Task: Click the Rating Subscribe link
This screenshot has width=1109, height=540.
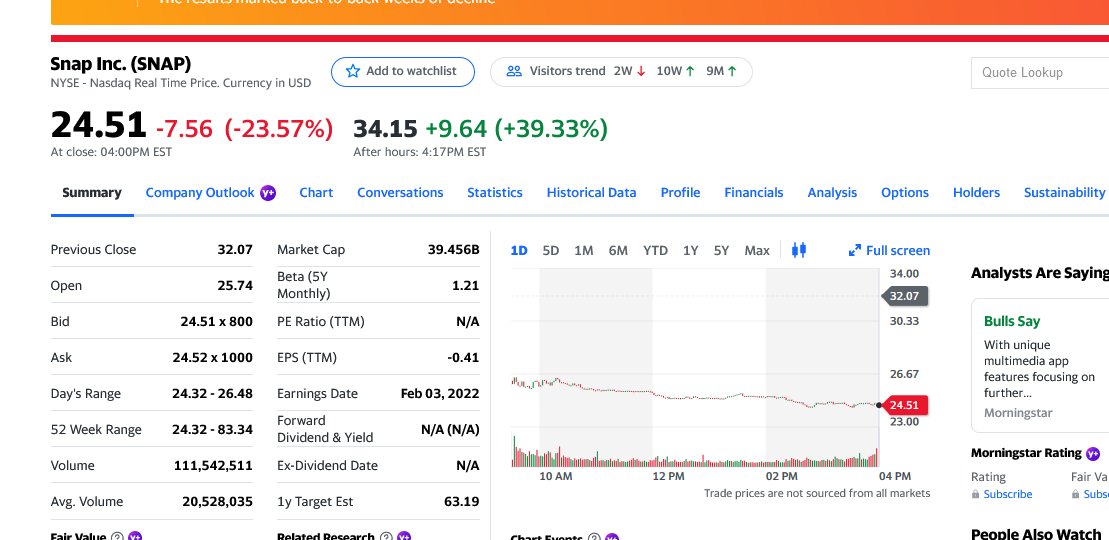Action: point(1008,495)
